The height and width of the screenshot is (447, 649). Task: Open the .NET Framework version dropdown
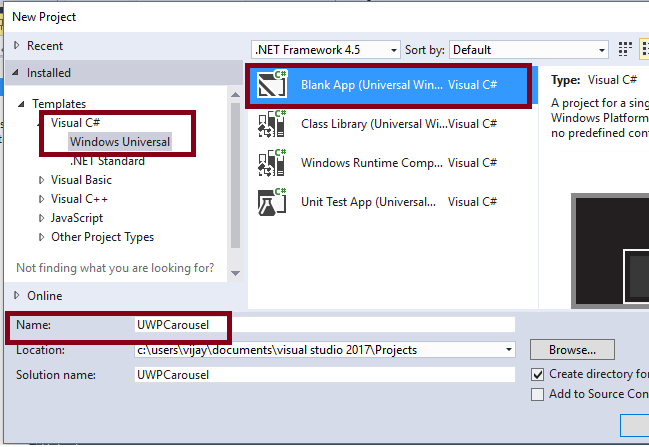pos(325,49)
